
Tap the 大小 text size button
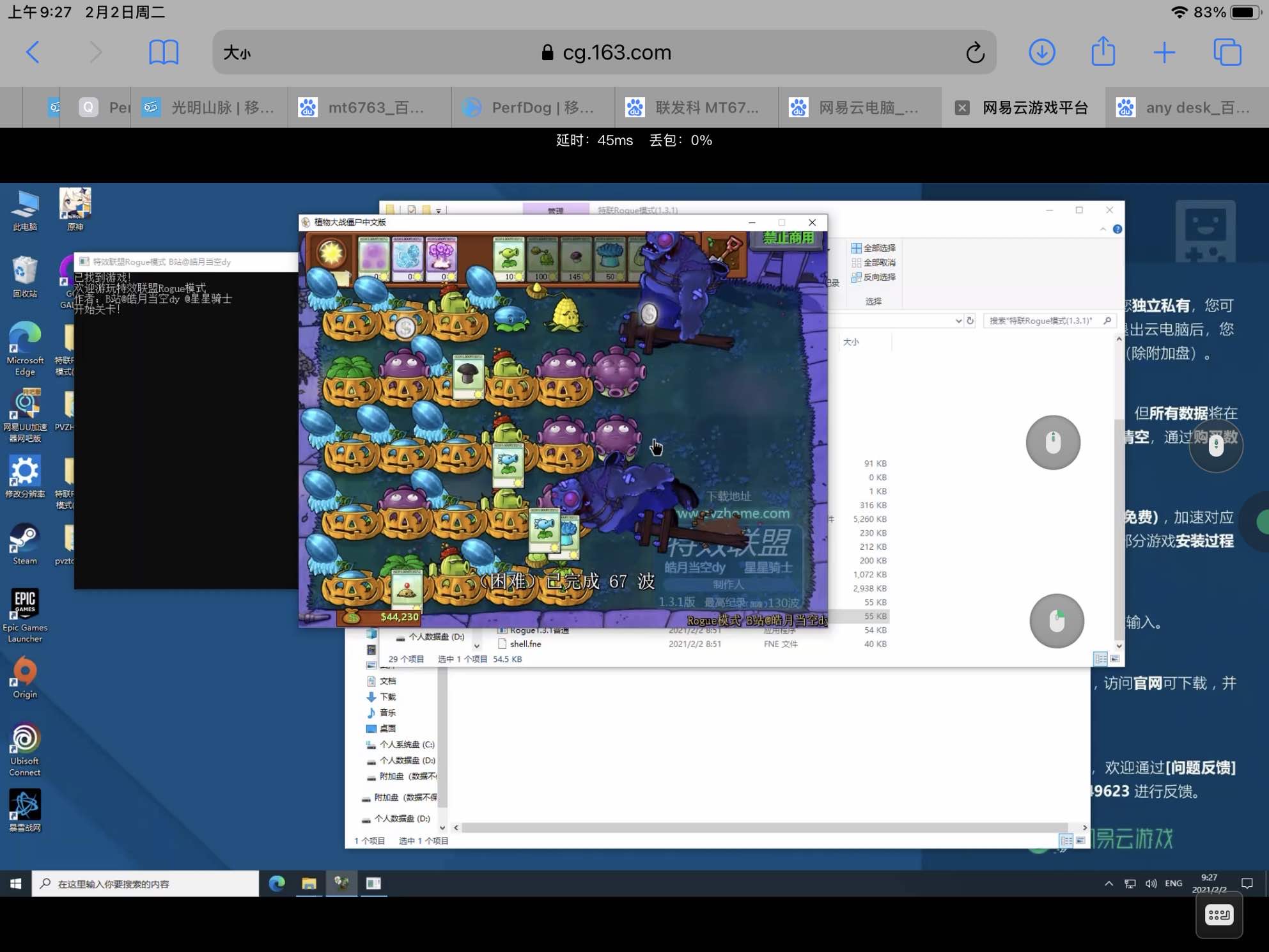tap(237, 52)
